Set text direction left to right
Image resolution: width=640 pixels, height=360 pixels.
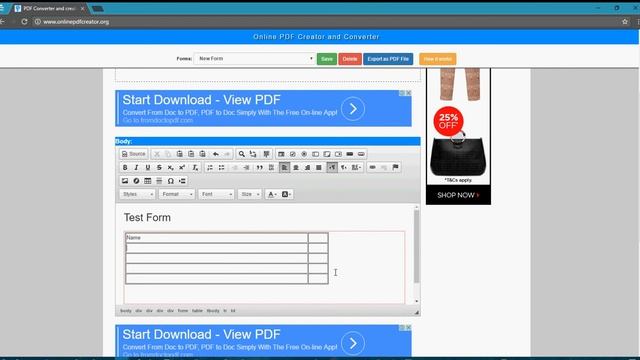pos(332,167)
